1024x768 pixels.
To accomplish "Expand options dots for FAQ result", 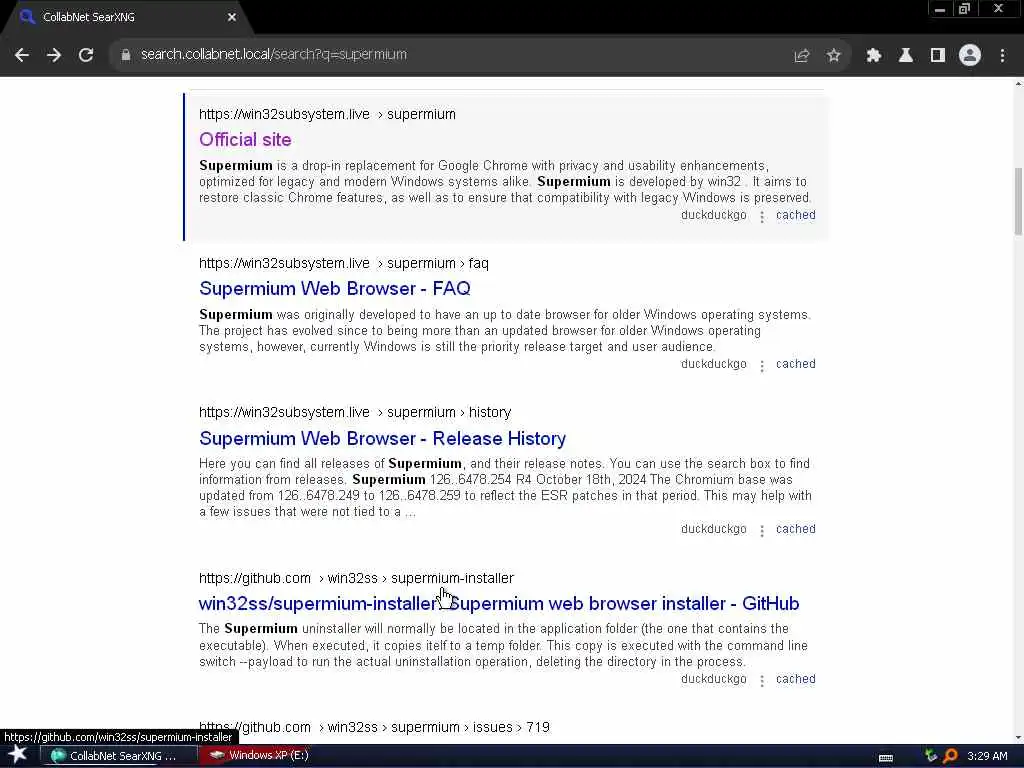I will pos(761,366).
